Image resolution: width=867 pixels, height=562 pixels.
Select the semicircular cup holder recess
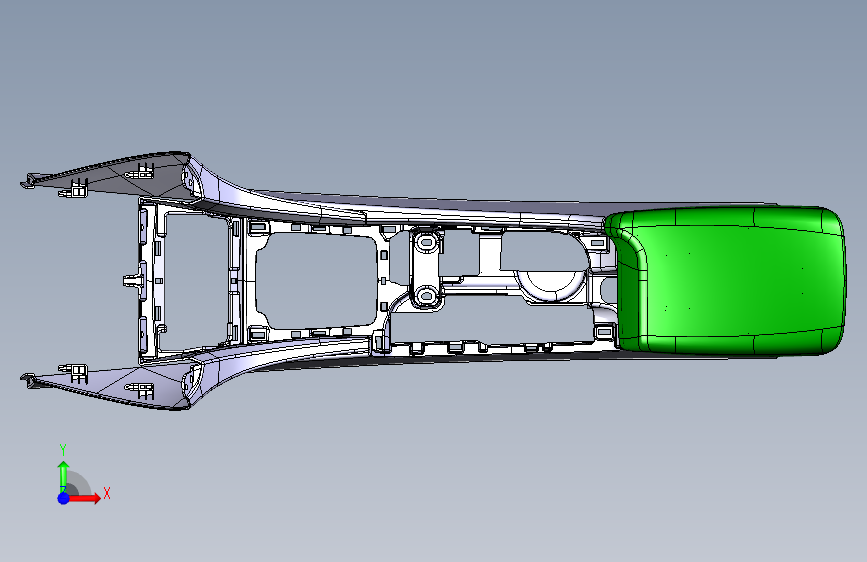tap(550, 285)
